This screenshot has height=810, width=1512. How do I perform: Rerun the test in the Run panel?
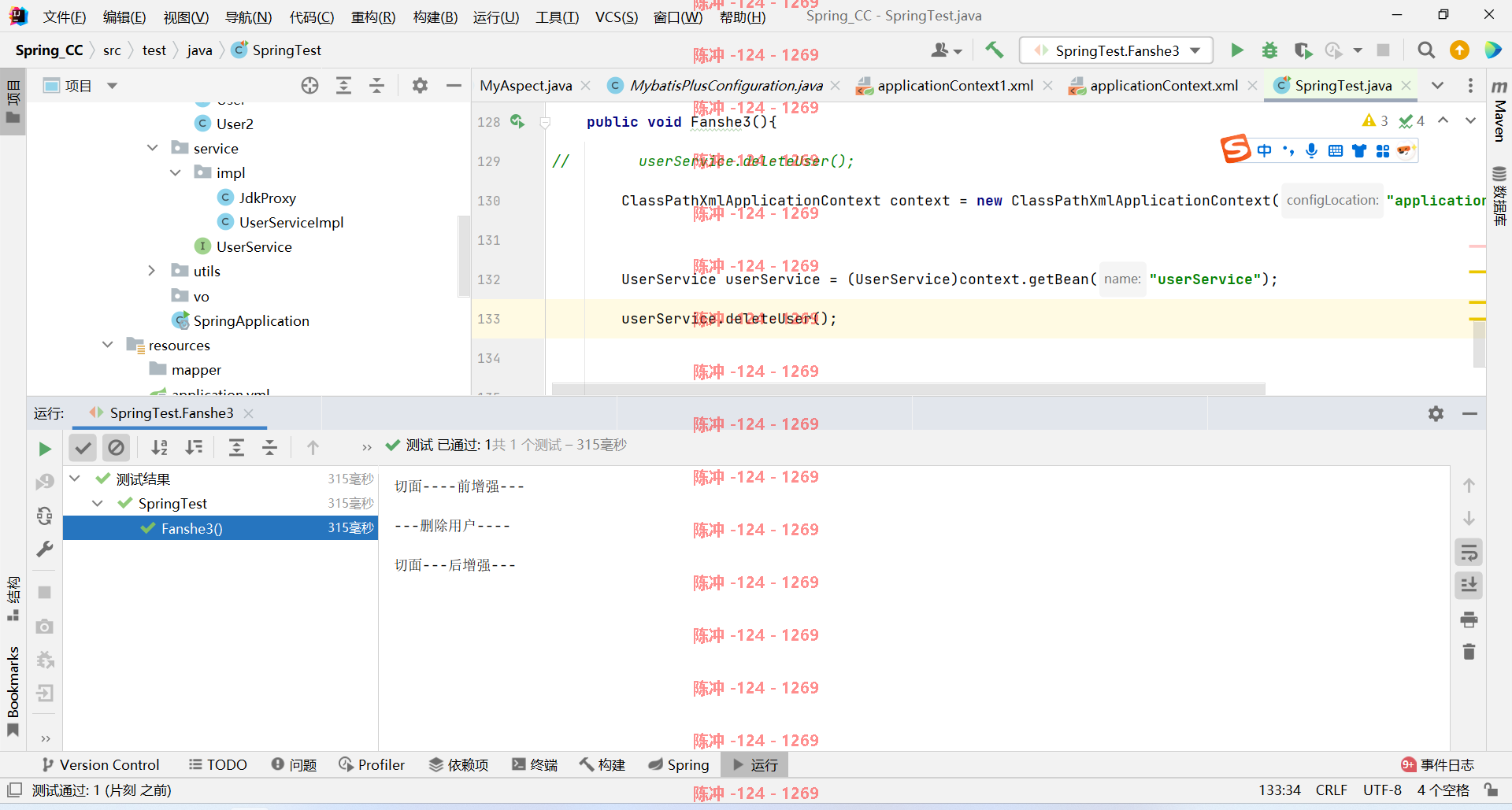pyautogui.click(x=45, y=449)
